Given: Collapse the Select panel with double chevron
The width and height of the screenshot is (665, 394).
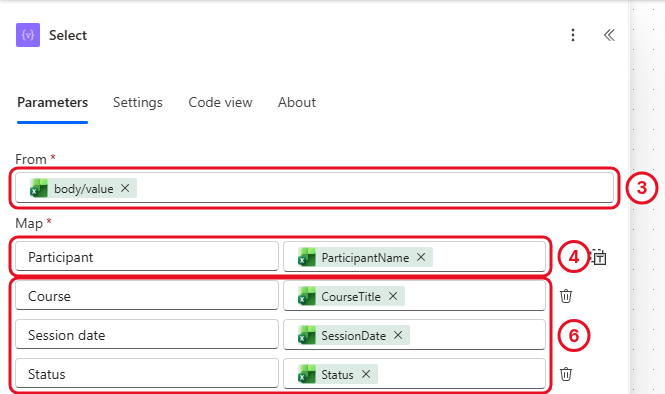Looking at the screenshot, I should point(609,35).
